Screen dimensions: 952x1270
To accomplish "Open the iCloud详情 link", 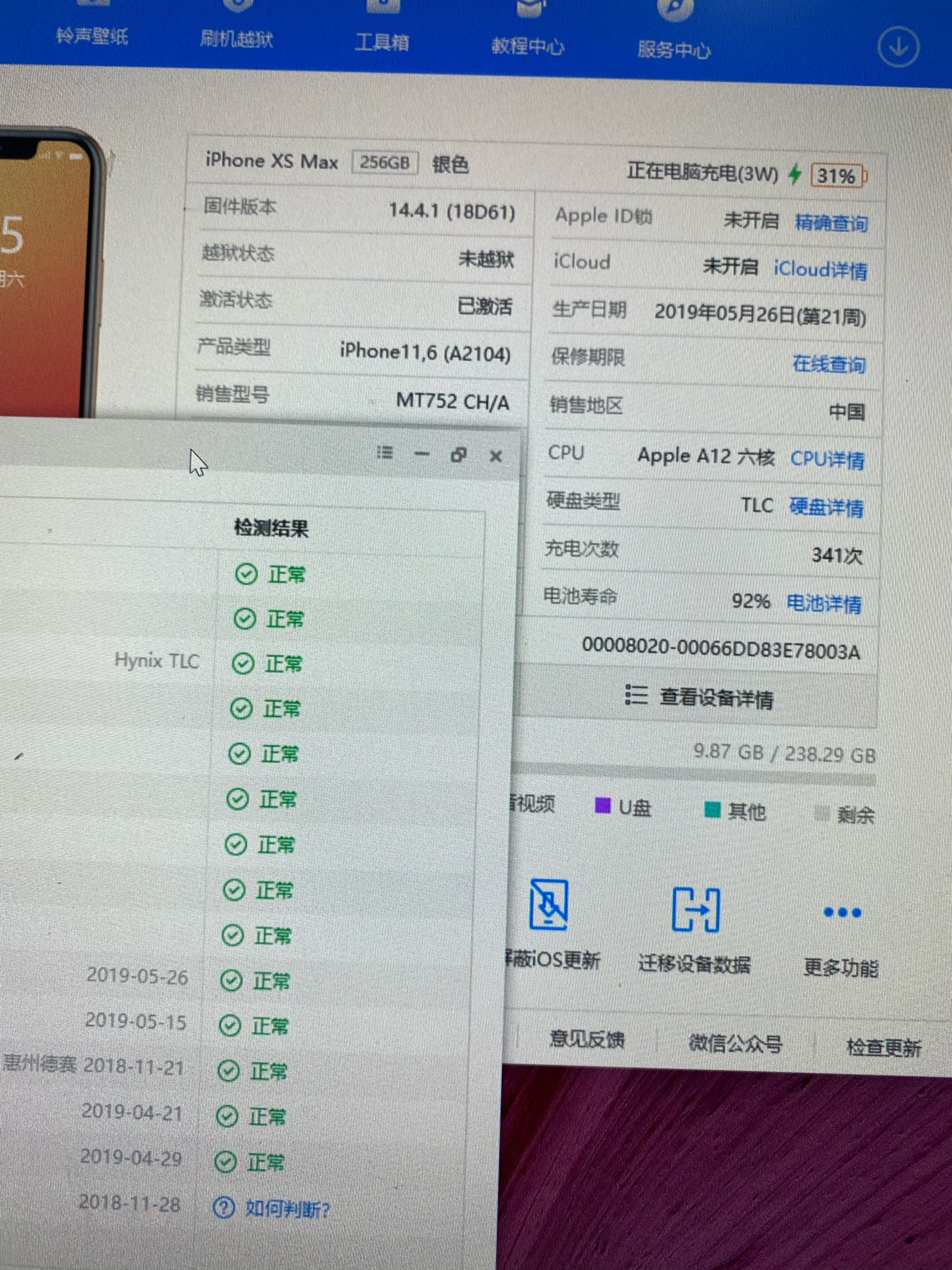I will tap(820, 270).
